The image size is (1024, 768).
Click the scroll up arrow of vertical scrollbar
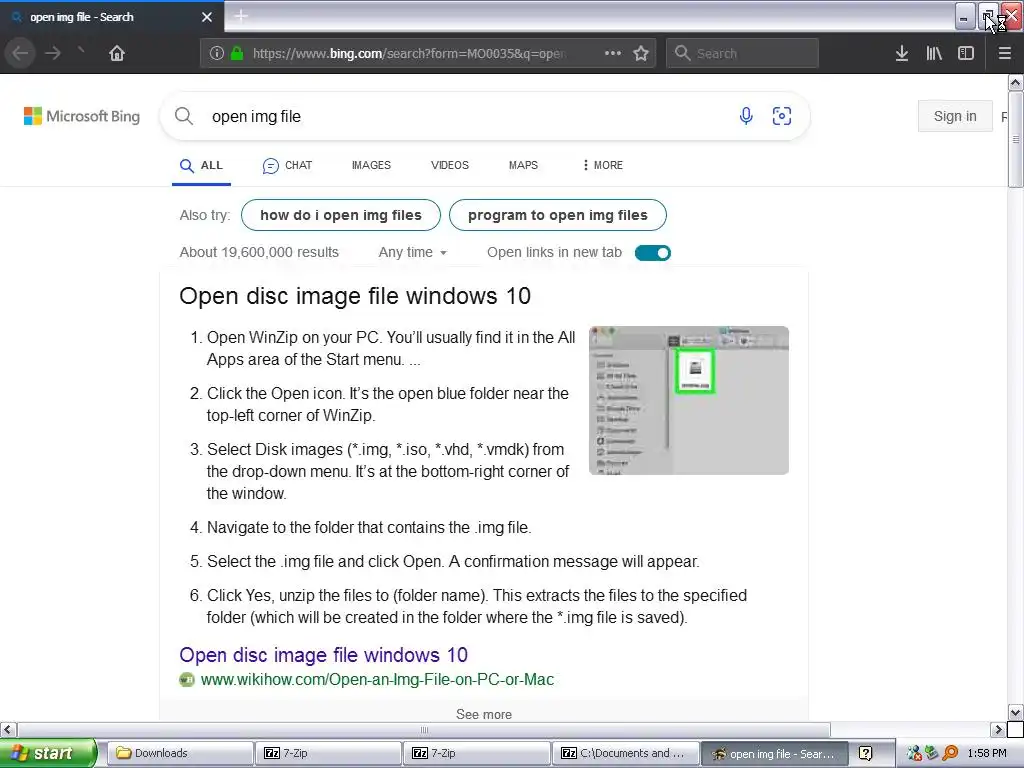tap(1015, 82)
